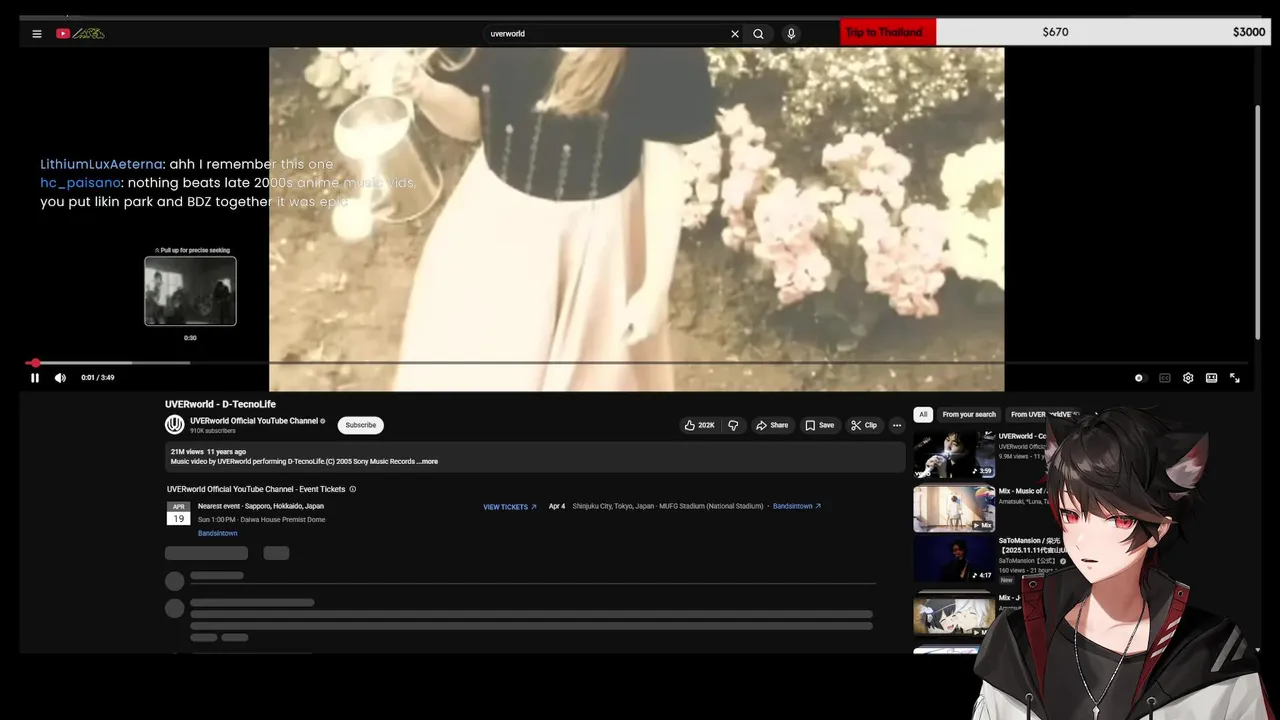
Task: Click the page vertical scrollbar
Action: [1258, 222]
